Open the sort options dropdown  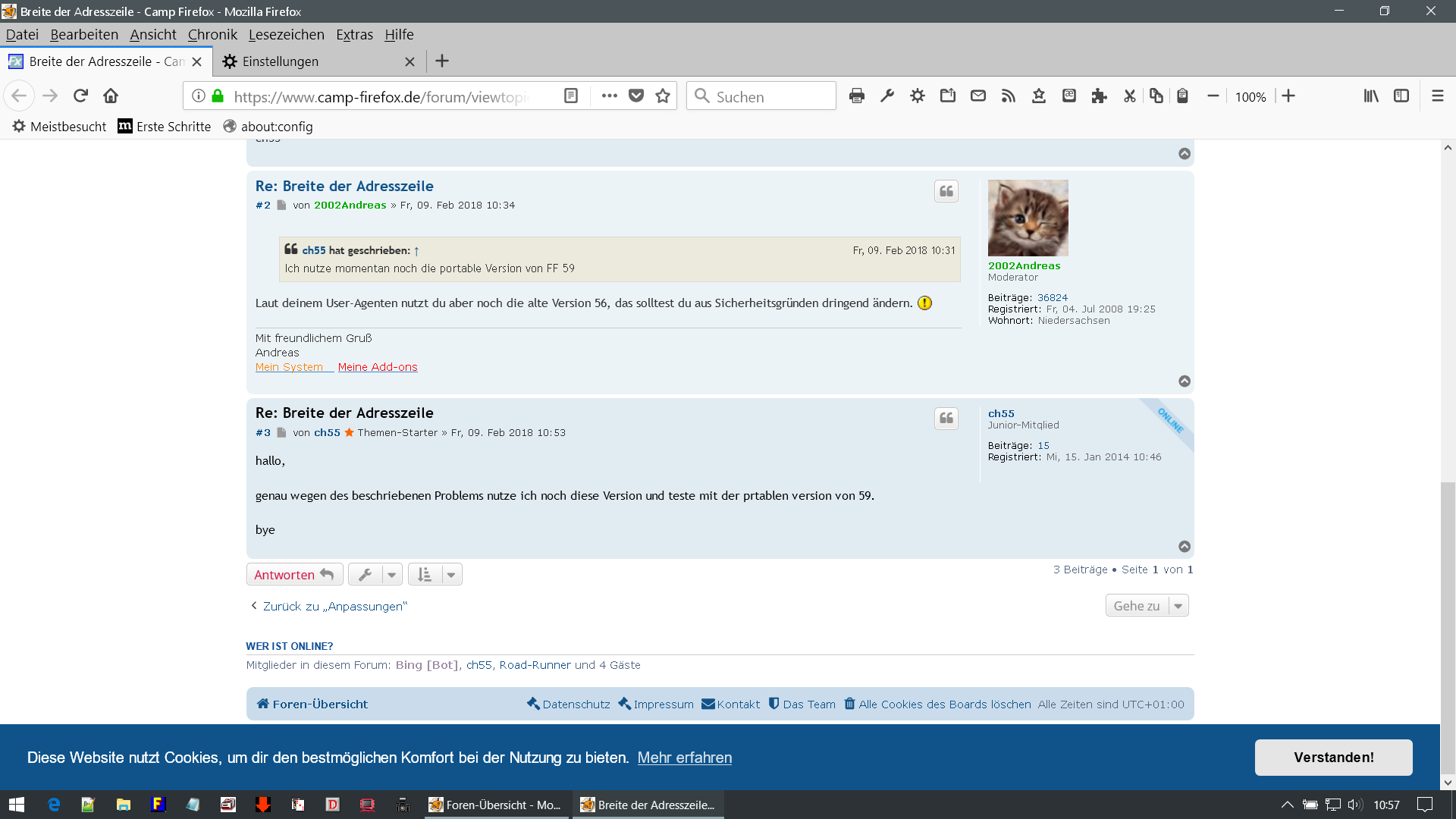(x=435, y=575)
